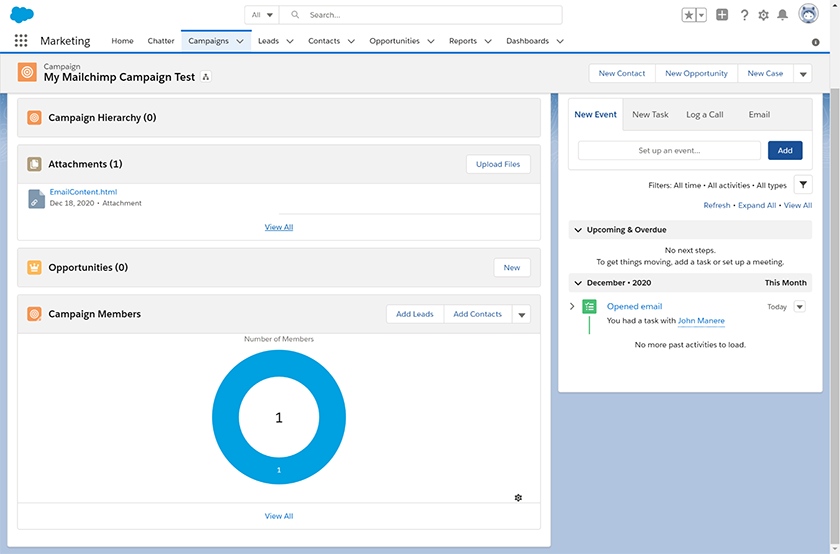This screenshot has height=554, width=840.
Task: Click the Campaign Members section icon
Action: click(x=34, y=314)
